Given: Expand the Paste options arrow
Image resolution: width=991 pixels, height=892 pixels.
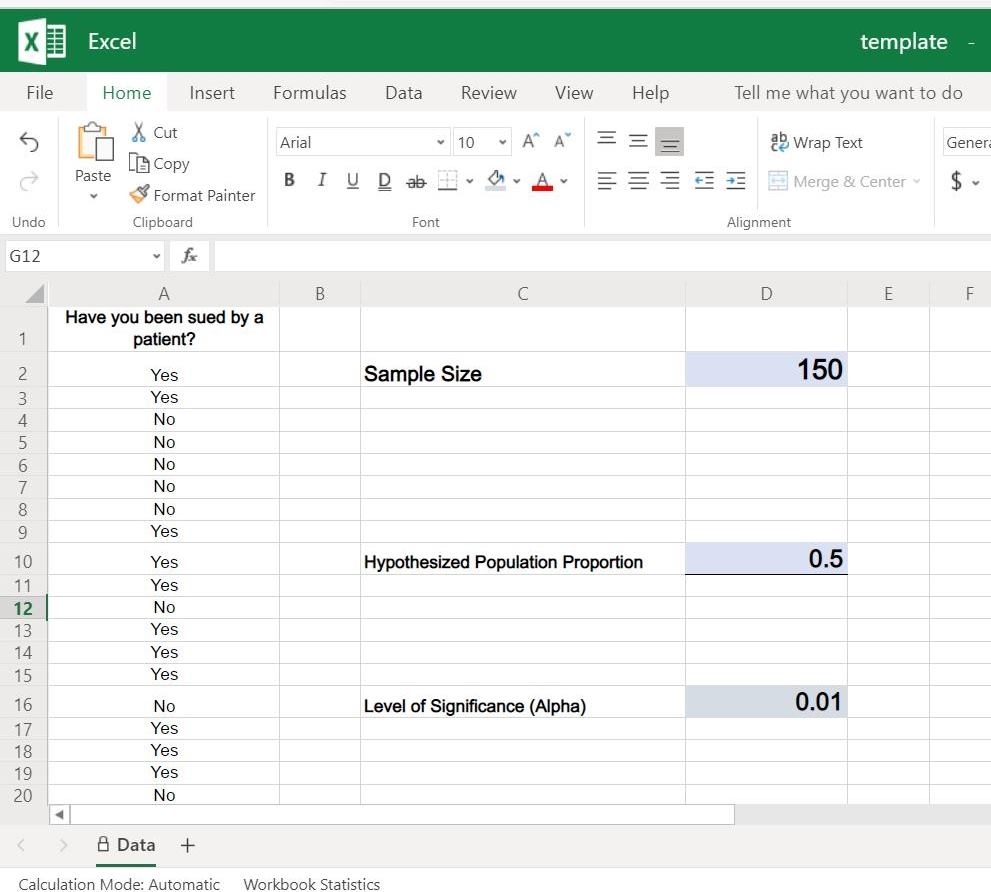Looking at the screenshot, I should point(93,197).
